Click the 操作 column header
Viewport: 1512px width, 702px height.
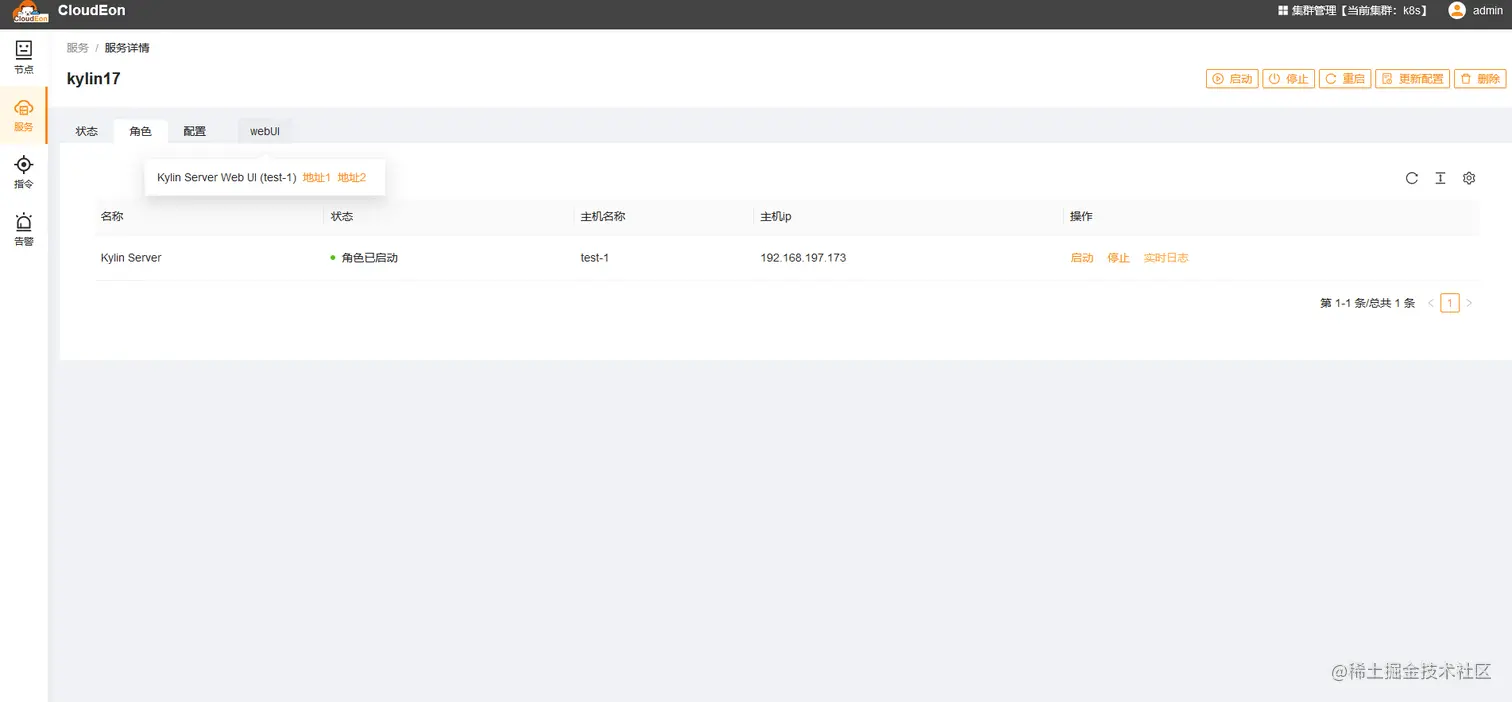coord(1081,216)
